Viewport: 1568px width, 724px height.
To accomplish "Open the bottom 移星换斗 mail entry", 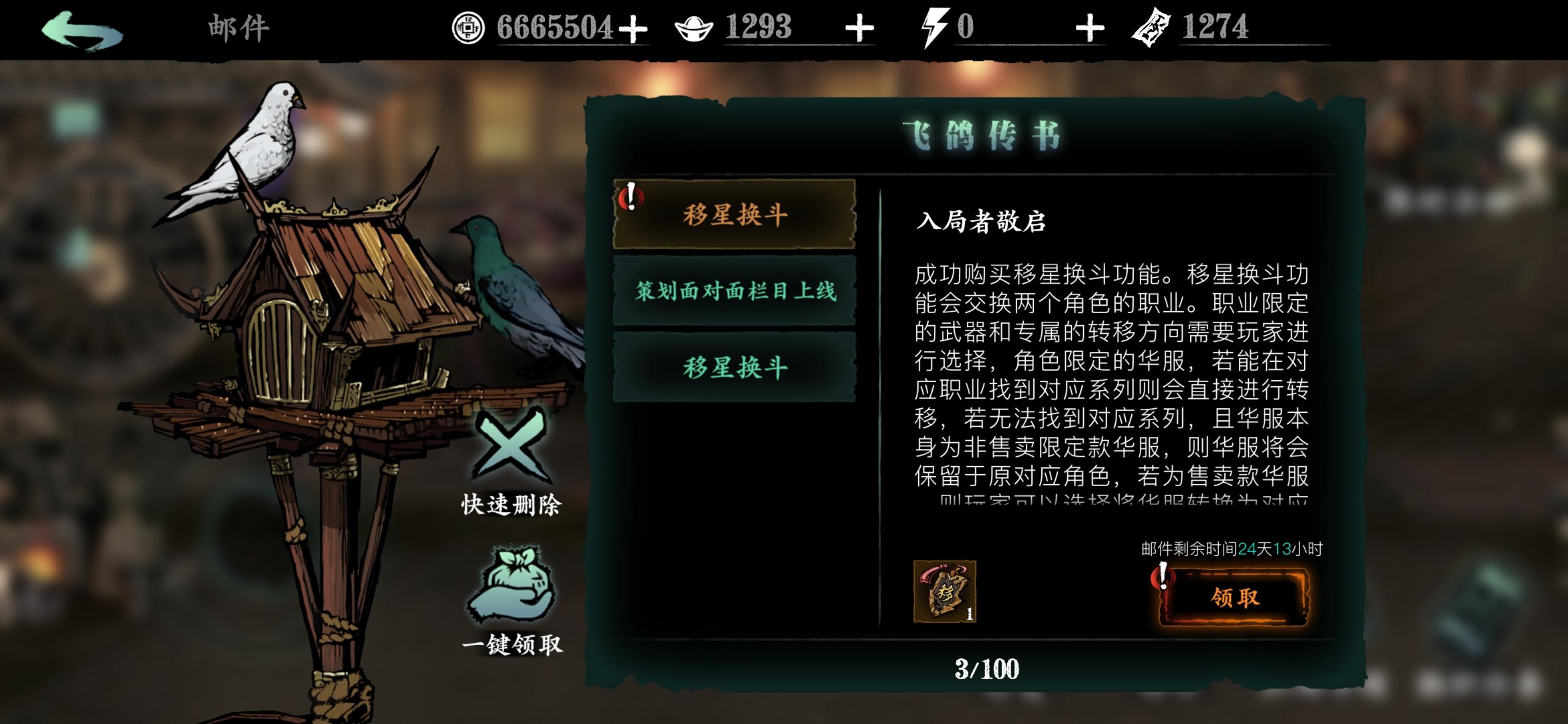I will click(x=735, y=367).
